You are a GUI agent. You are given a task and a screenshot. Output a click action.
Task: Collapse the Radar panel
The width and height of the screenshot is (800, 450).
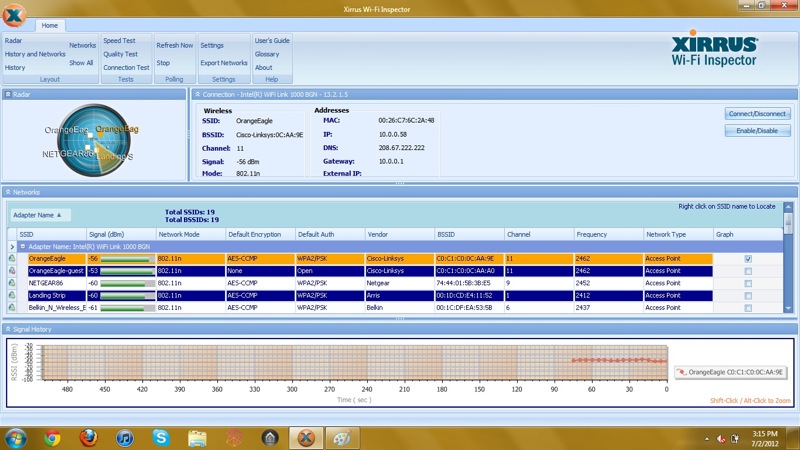point(8,94)
